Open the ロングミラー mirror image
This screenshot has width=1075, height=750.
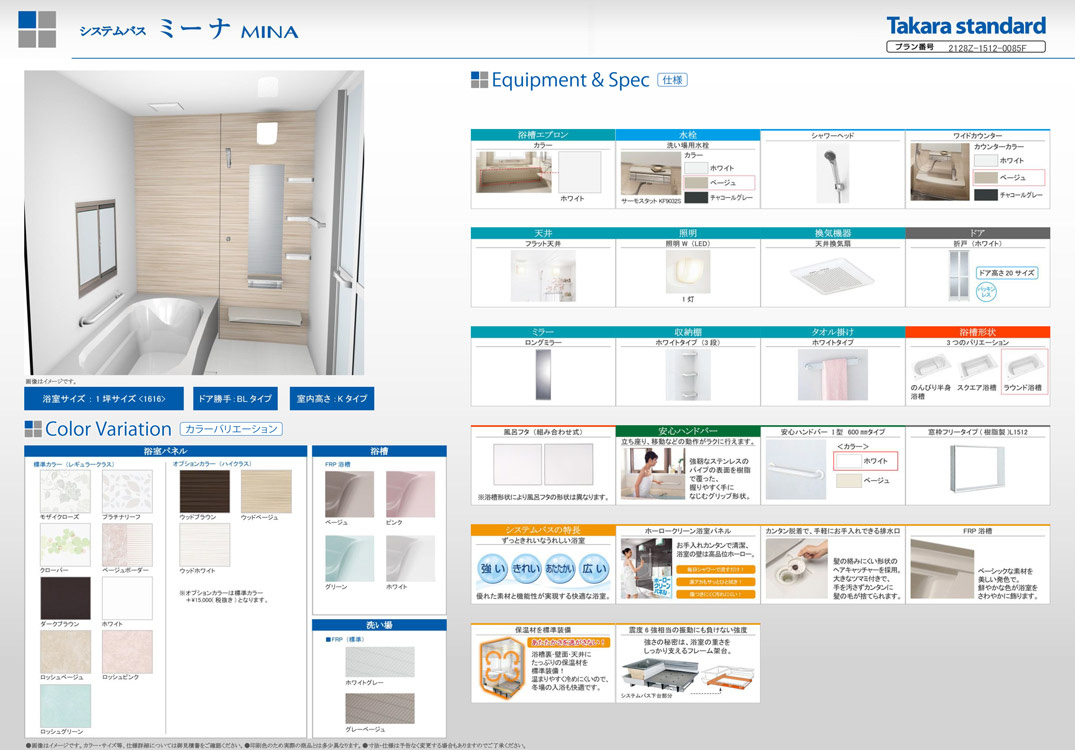[x=543, y=374]
